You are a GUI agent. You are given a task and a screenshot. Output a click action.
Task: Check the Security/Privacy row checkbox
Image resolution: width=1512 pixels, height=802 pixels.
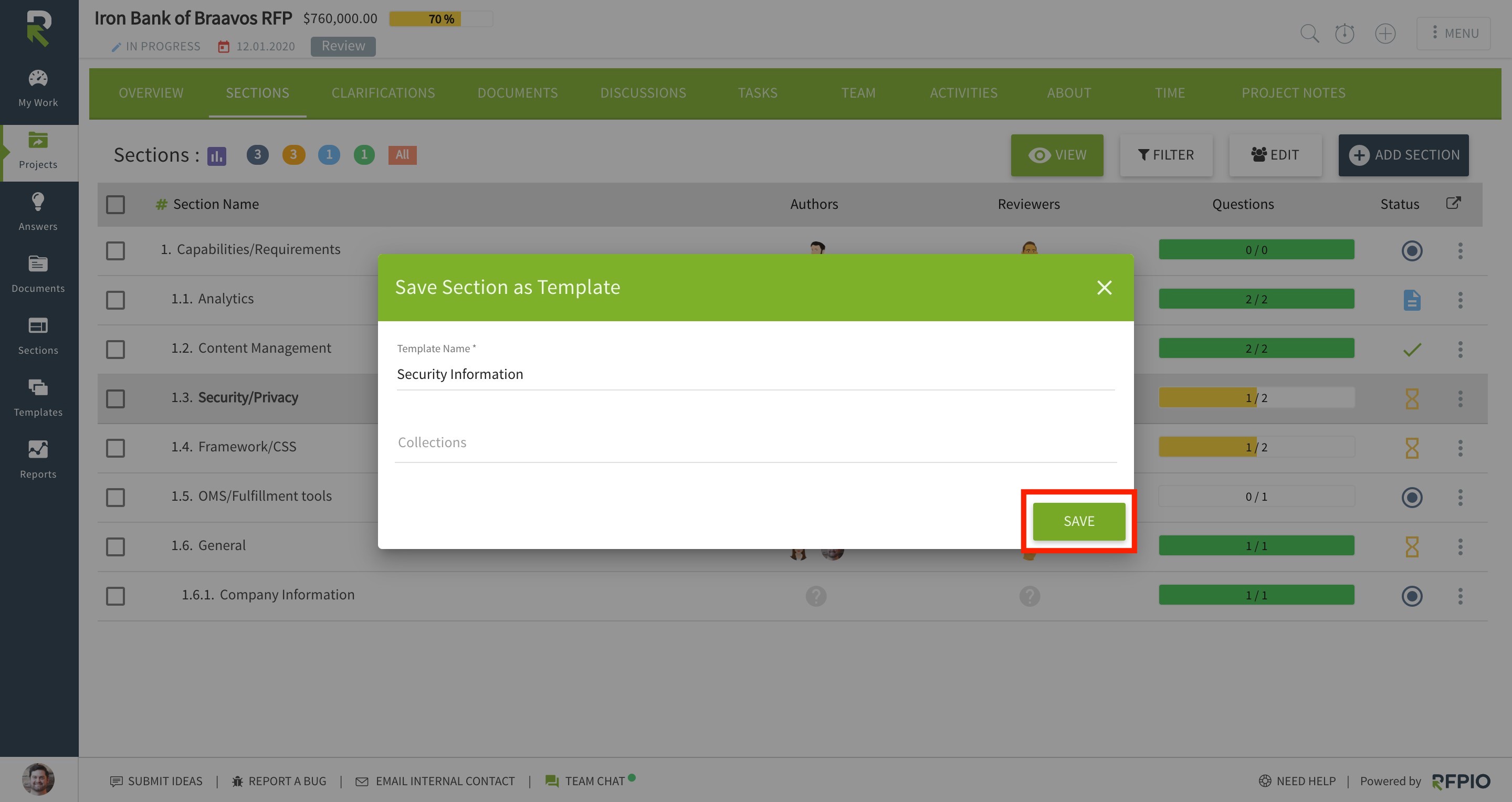tap(115, 398)
